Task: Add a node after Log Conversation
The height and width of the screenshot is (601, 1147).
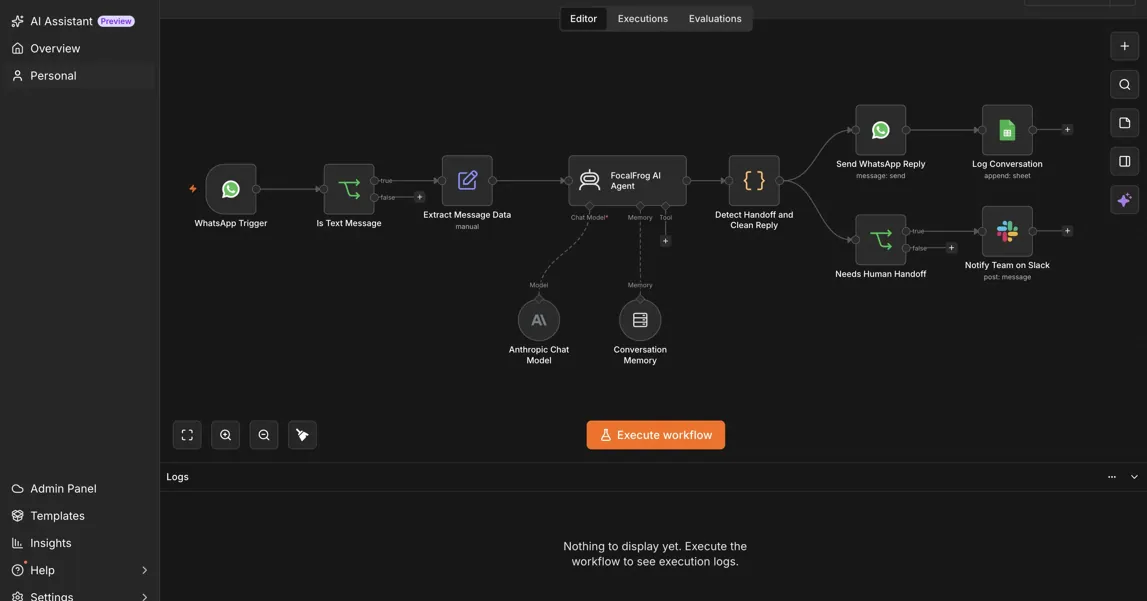Action: tap(1067, 129)
